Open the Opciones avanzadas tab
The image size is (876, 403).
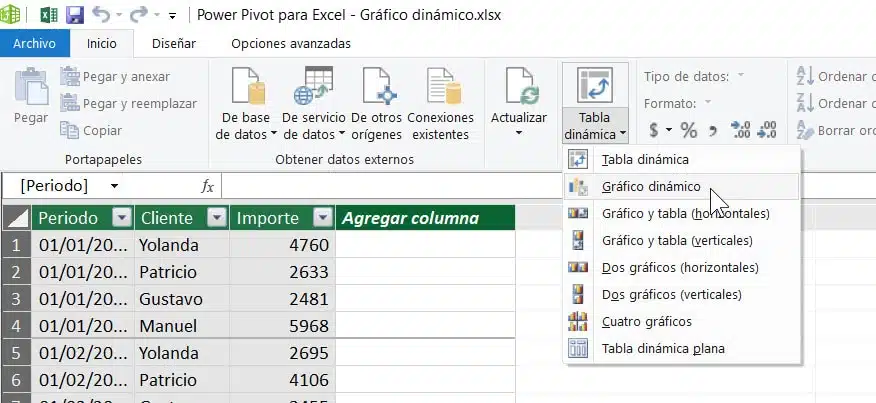pyautogui.click(x=291, y=44)
